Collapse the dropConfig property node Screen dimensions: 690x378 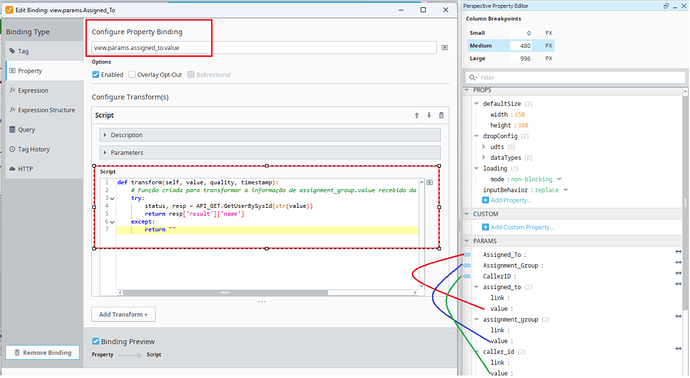click(477, 136)
